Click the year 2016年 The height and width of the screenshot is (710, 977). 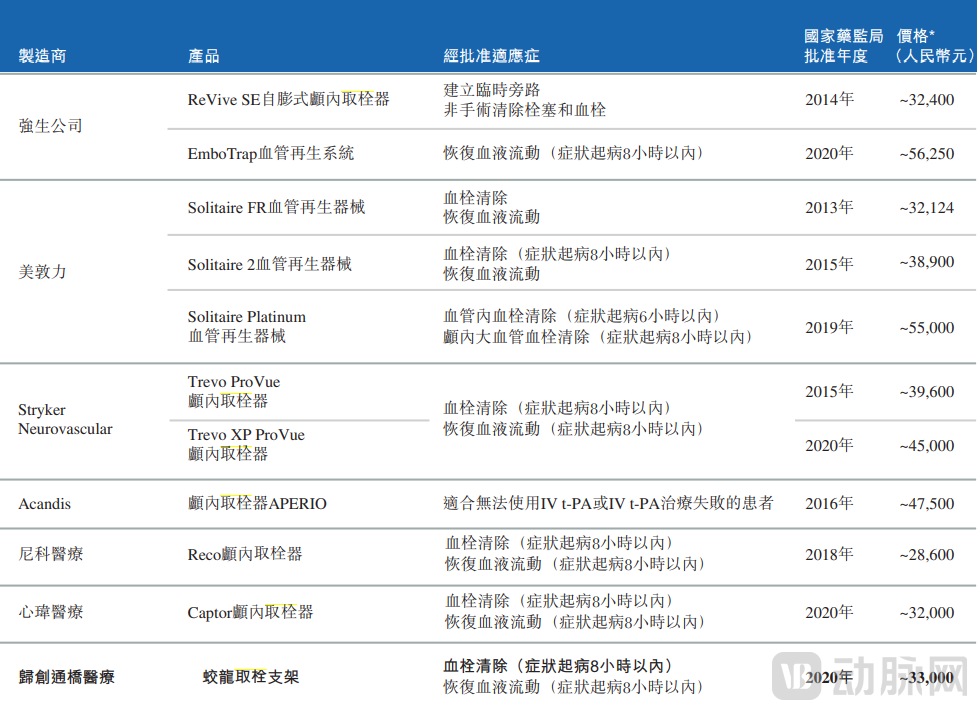click(x=829, y=504)
